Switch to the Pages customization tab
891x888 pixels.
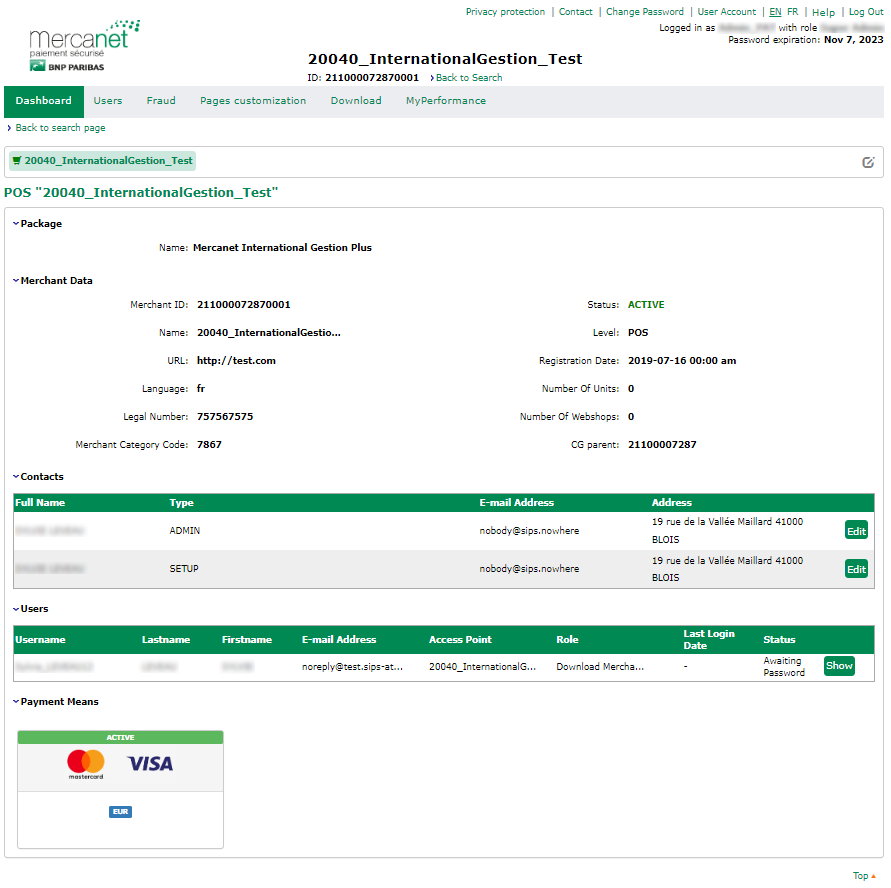coord(253,101)
